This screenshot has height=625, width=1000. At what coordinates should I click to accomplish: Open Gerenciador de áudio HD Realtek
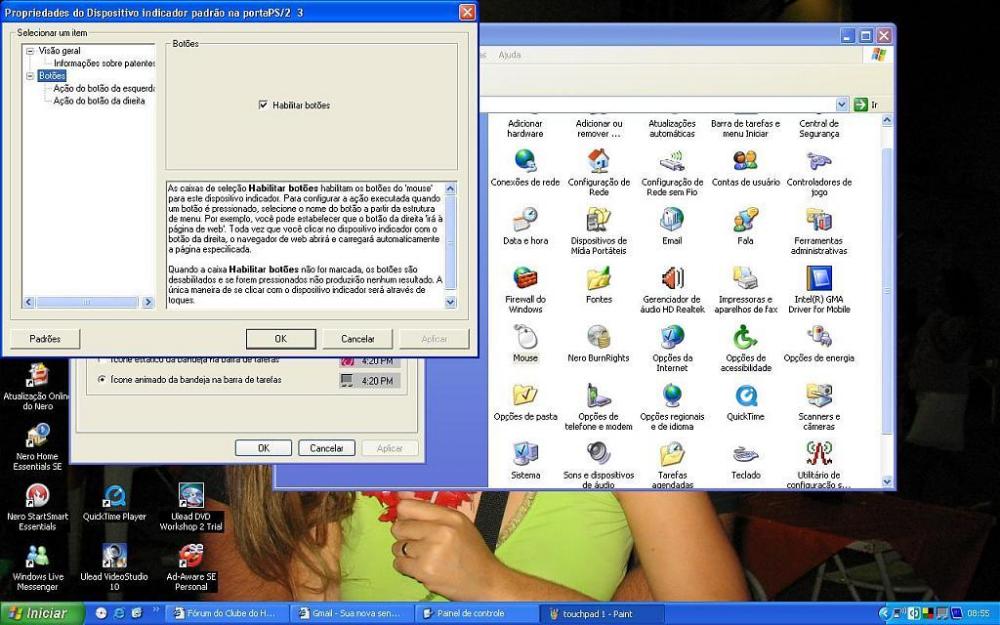pyautogui.click(x=672, y=280)
